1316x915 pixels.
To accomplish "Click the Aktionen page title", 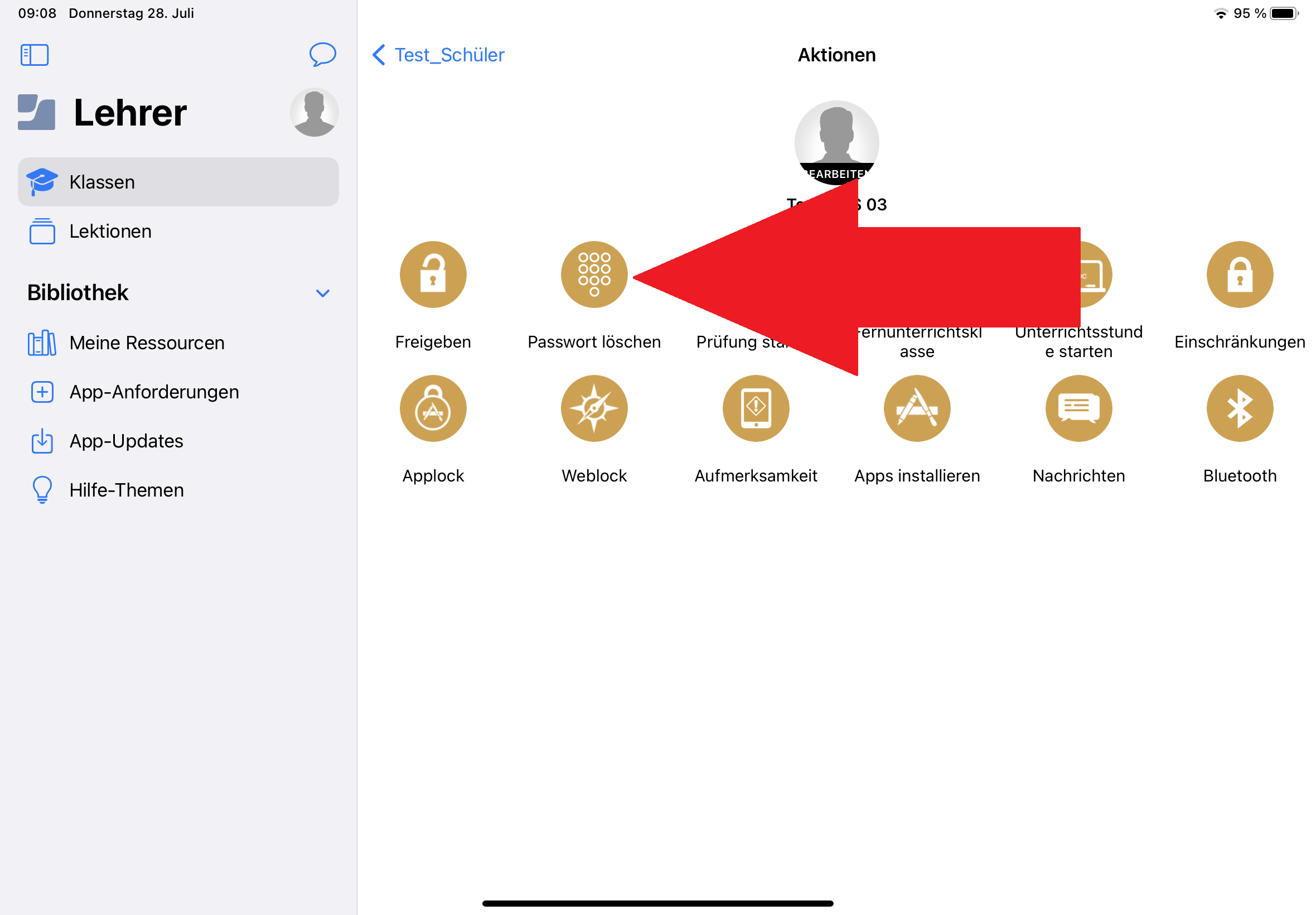I will point(836,55).
